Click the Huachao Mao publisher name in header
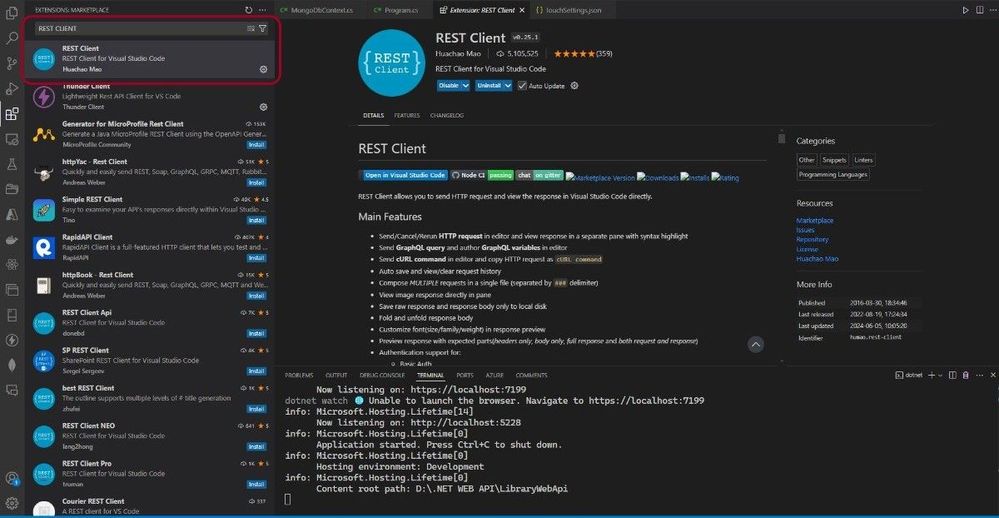The image size is (999, 518). coord(458,54)
